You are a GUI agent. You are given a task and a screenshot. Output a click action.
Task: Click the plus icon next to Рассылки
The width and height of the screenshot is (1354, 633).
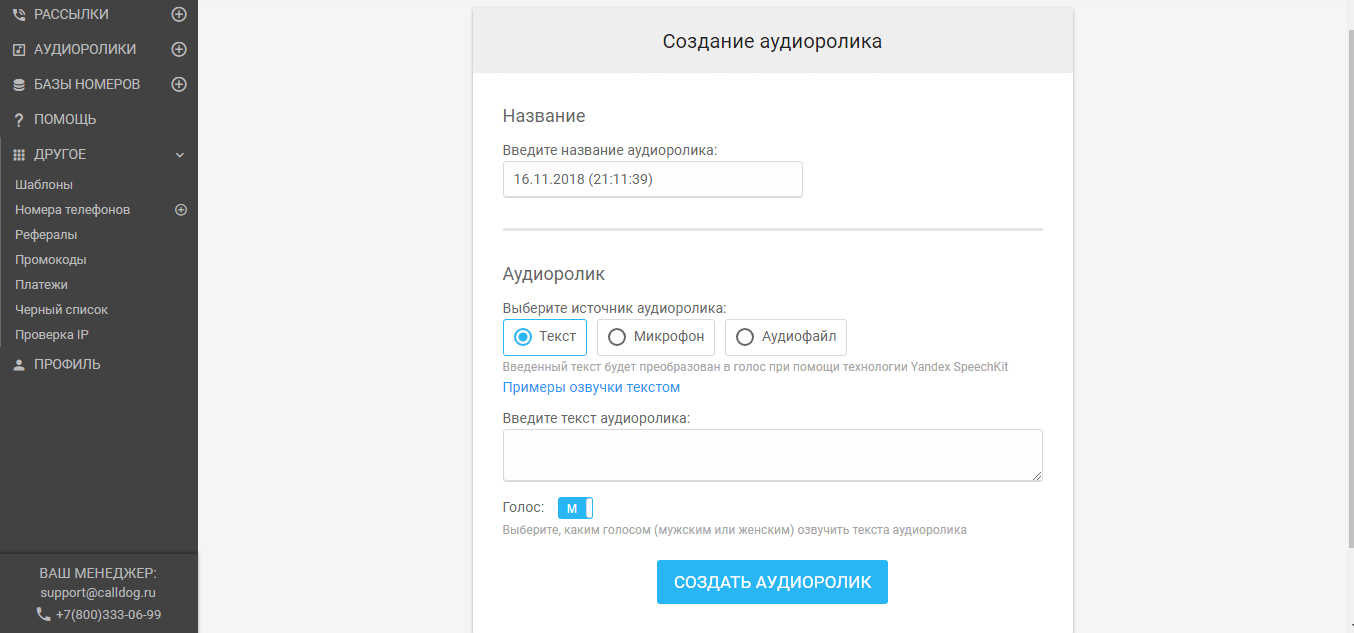pyautogui.click(x=179, y=14)
